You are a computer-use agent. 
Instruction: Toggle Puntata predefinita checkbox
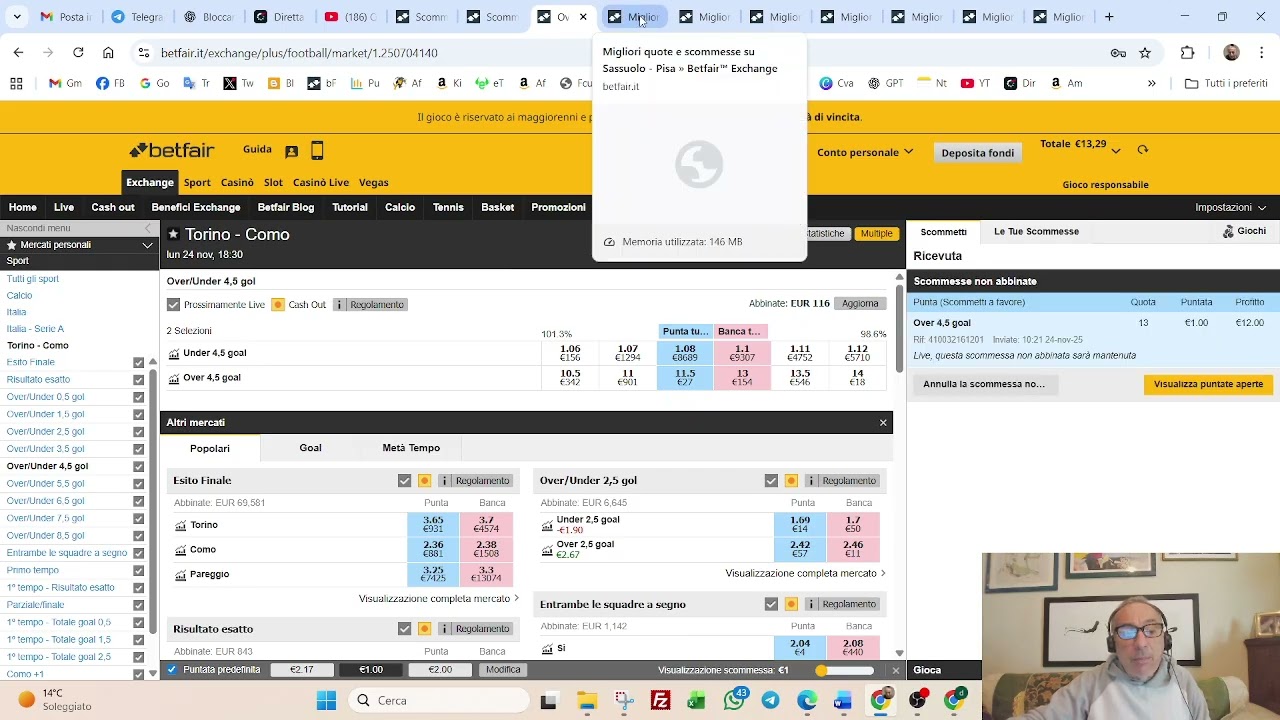[x=172, y=670]
